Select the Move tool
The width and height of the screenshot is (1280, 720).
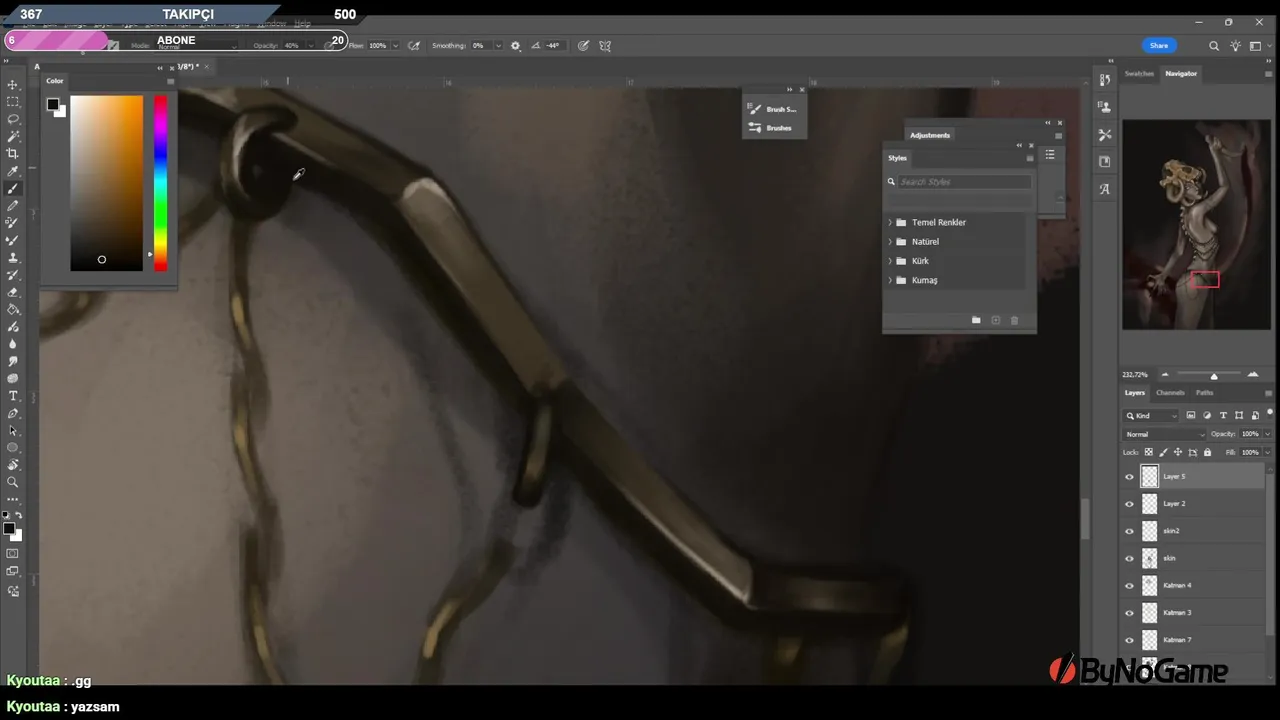coord(13,85)
